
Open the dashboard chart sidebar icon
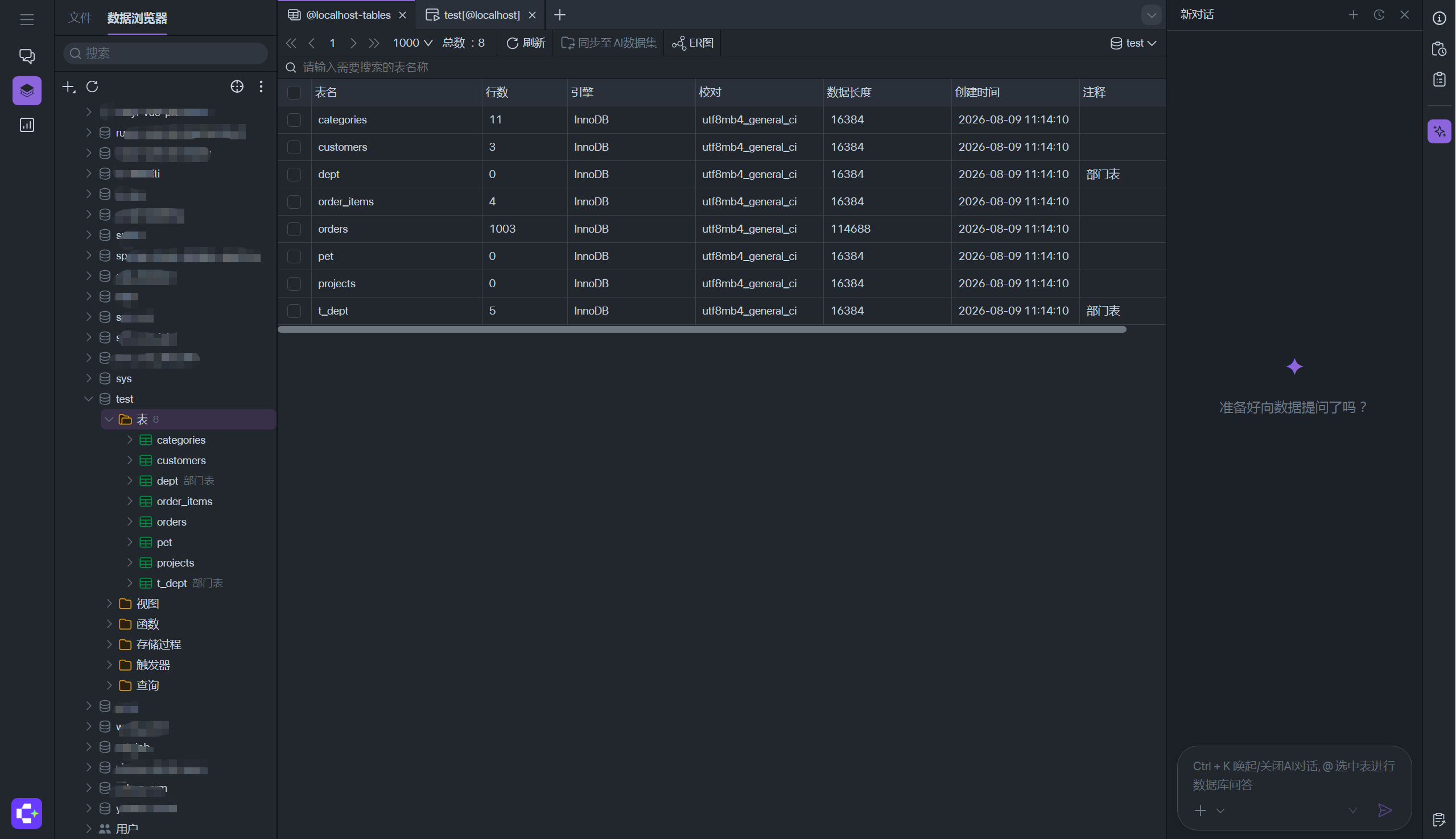point(27,125)
